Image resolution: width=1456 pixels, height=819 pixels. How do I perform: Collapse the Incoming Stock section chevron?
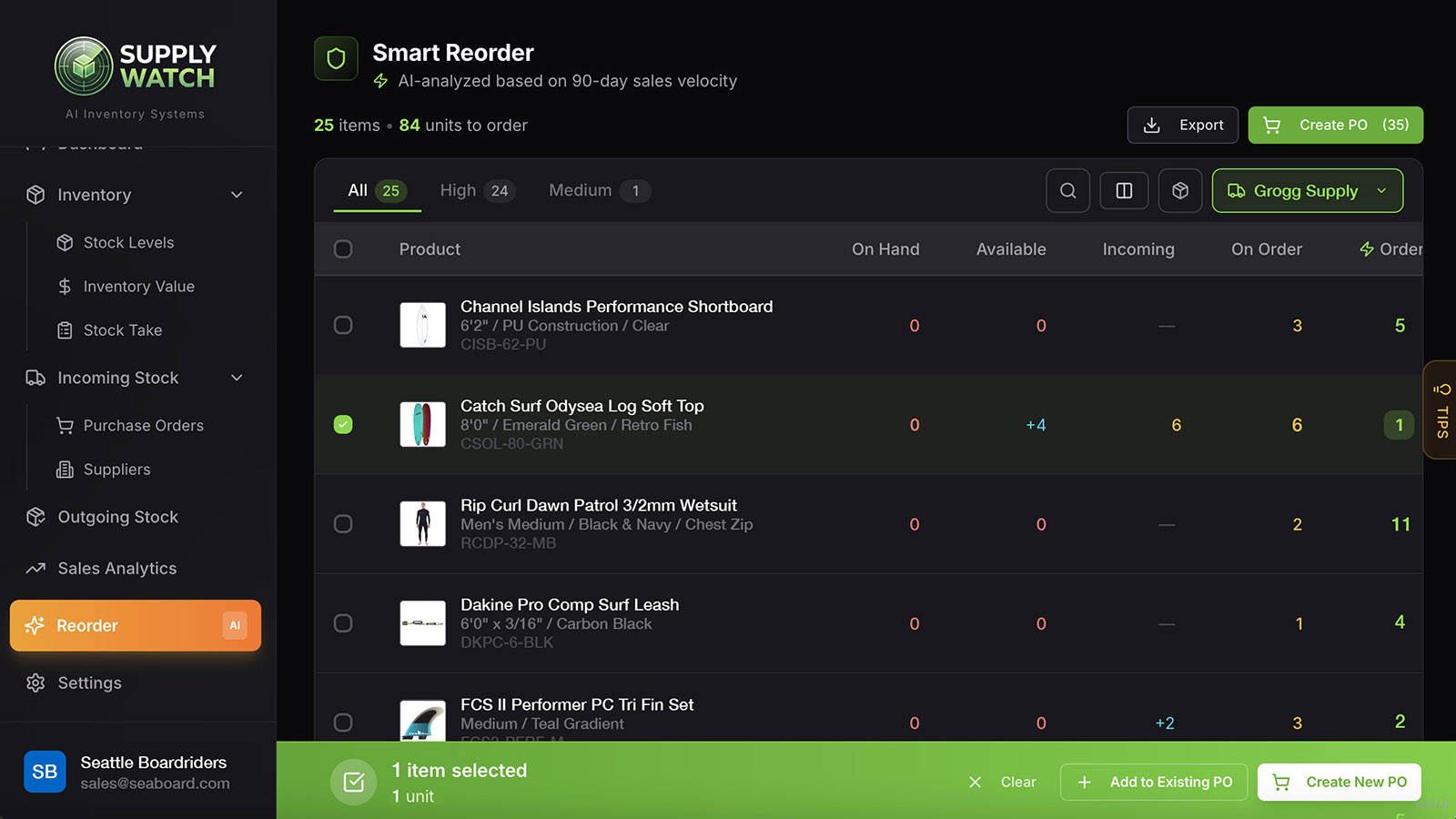click(237, 378)
